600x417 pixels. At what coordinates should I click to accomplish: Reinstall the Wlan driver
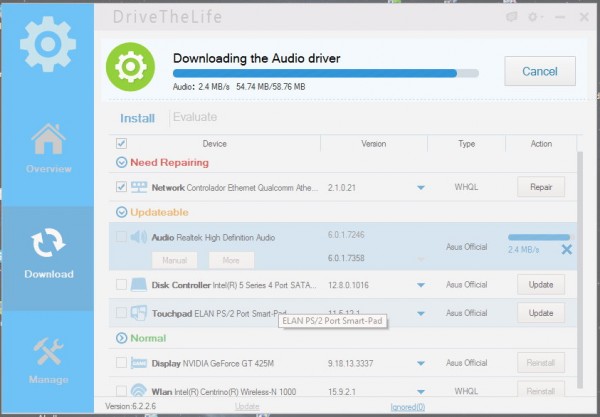pos(541,391)
